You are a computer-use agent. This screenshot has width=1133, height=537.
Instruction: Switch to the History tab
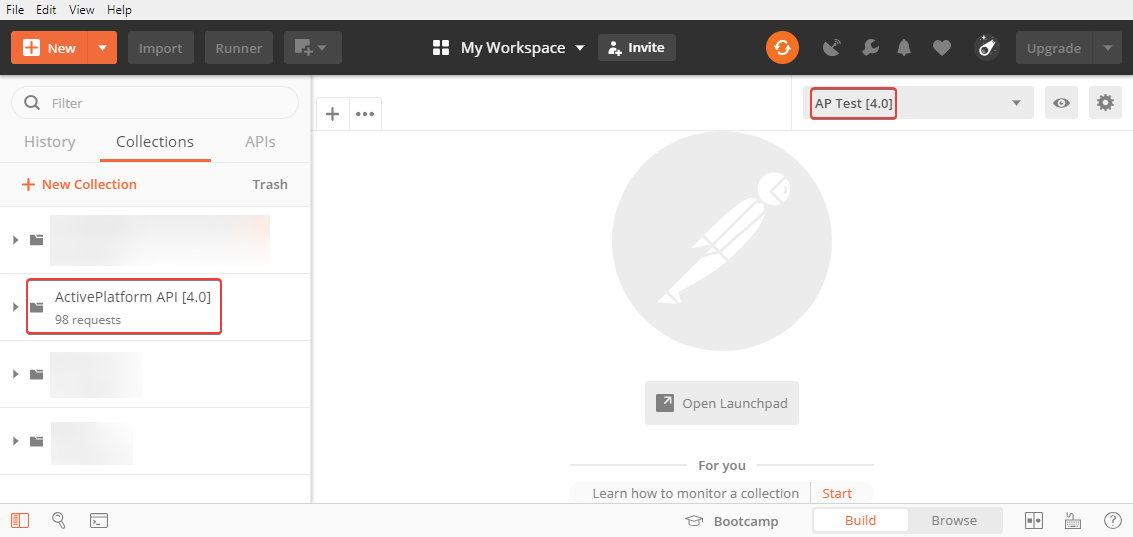coord(49,142)
